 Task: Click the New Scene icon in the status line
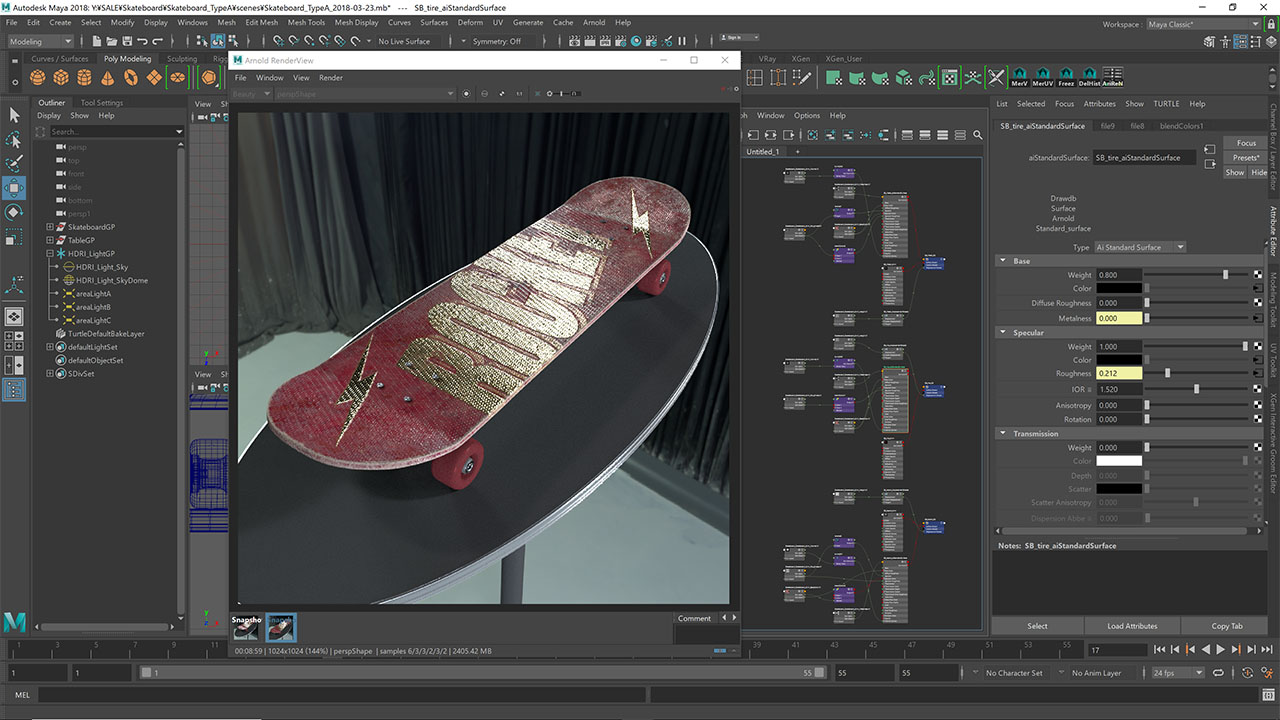tap(96, 41)
